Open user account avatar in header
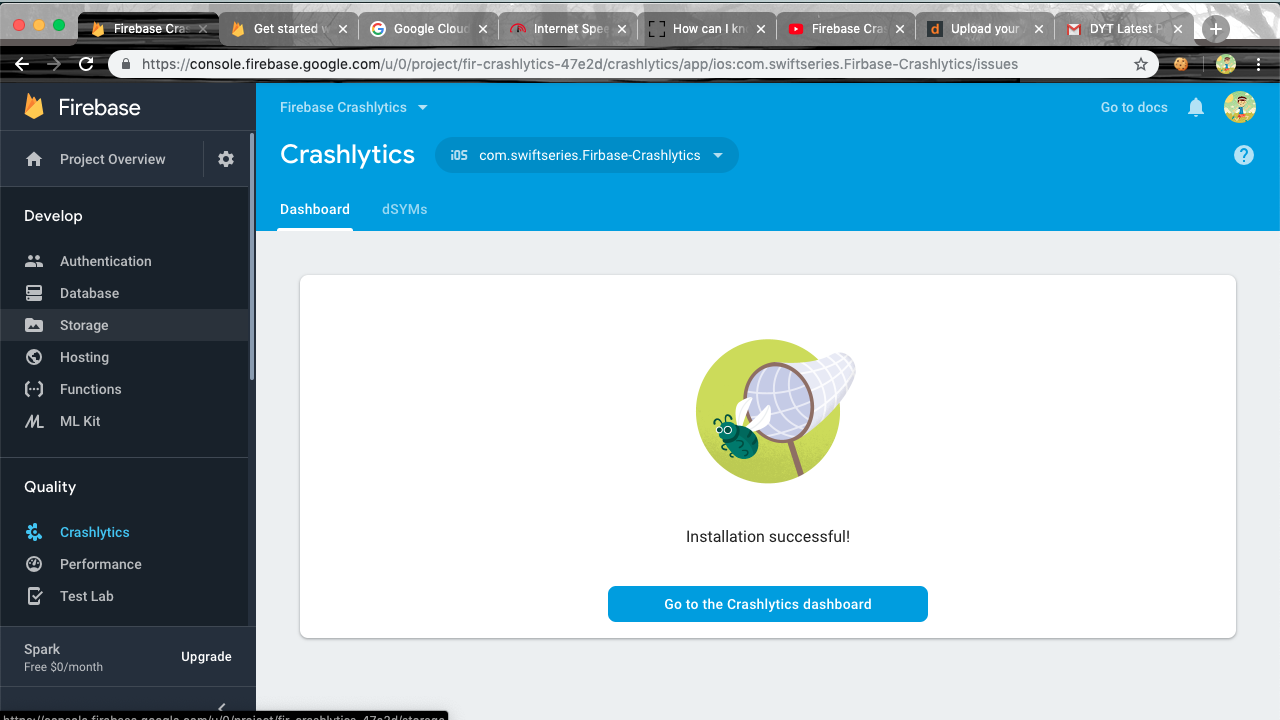Viewport: 1280px width, 720px height. (x=1239, y=107)
